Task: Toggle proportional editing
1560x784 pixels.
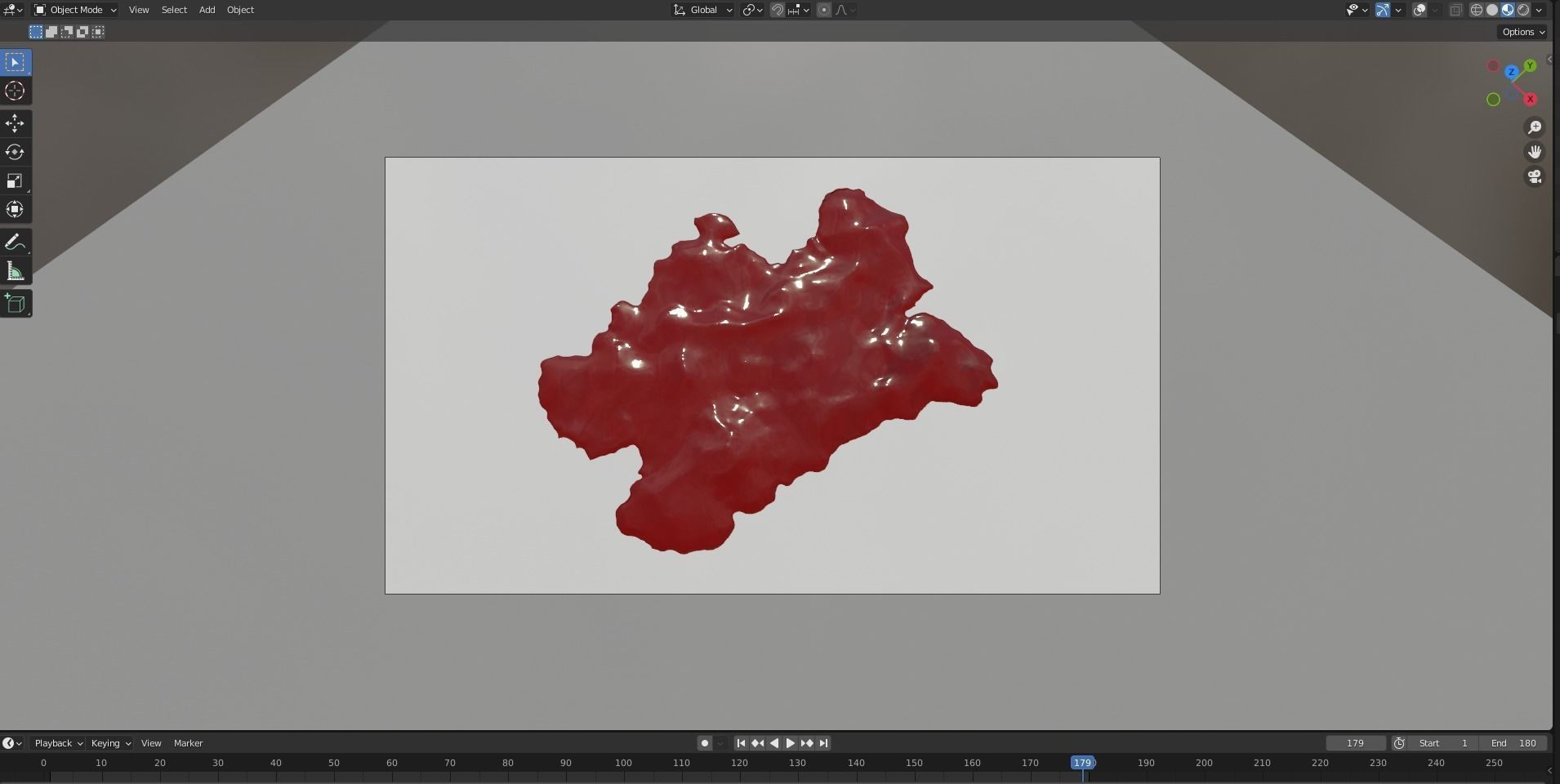Action: click(824, 10)
